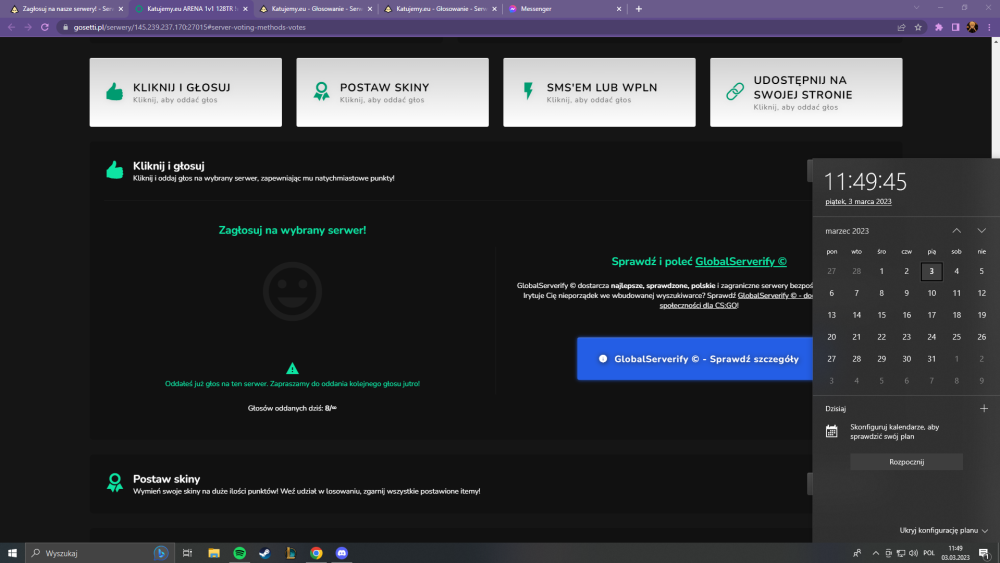Click the społeczności dla CS:GO! link

click(699, 305)
